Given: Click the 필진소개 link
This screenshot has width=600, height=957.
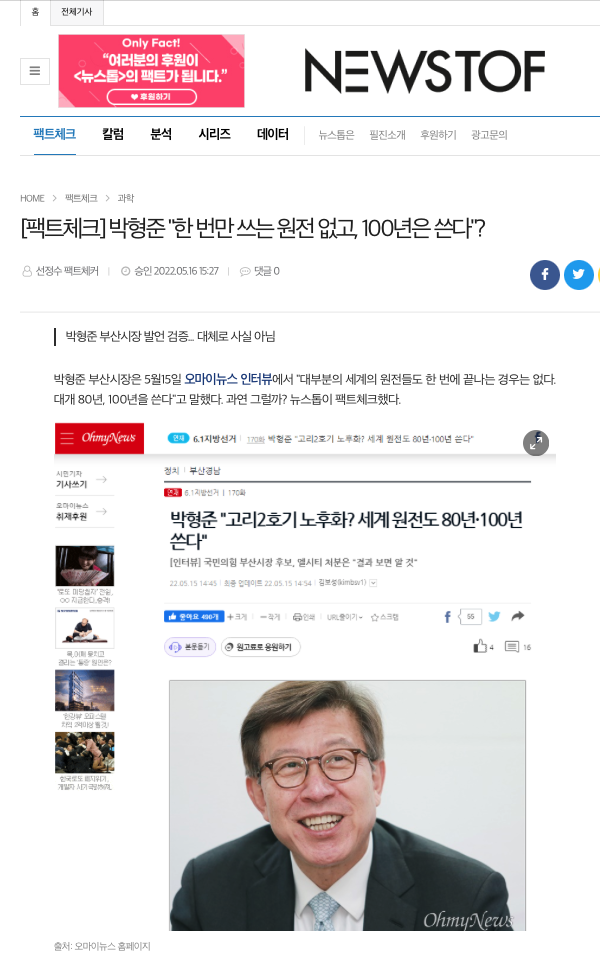Looking at the screenshot, I should pos(387,135).
